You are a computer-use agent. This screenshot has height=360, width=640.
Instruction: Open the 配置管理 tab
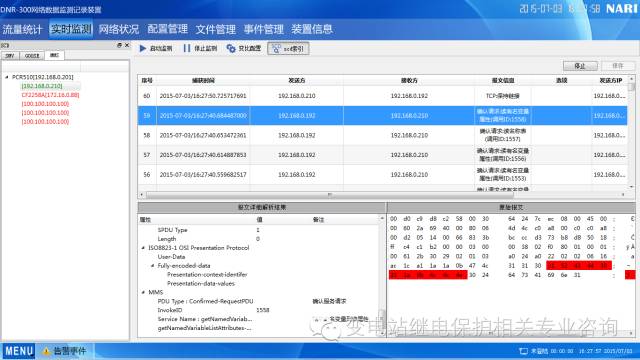click(x=167, y=29)
